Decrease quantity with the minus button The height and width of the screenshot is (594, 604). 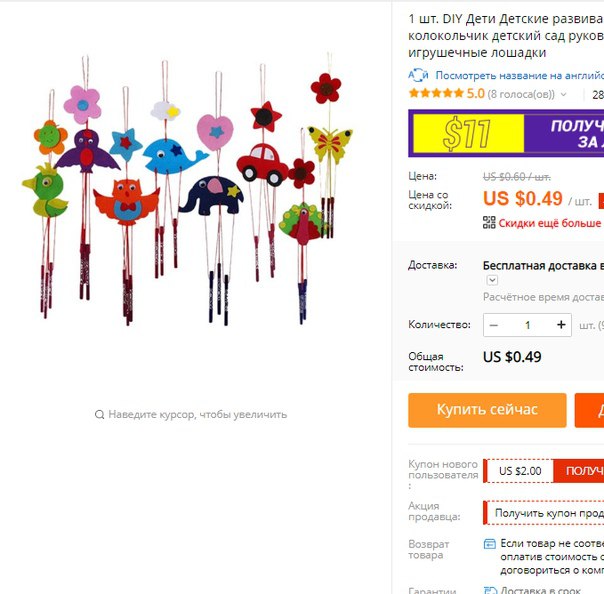click(x=493, y=325)
